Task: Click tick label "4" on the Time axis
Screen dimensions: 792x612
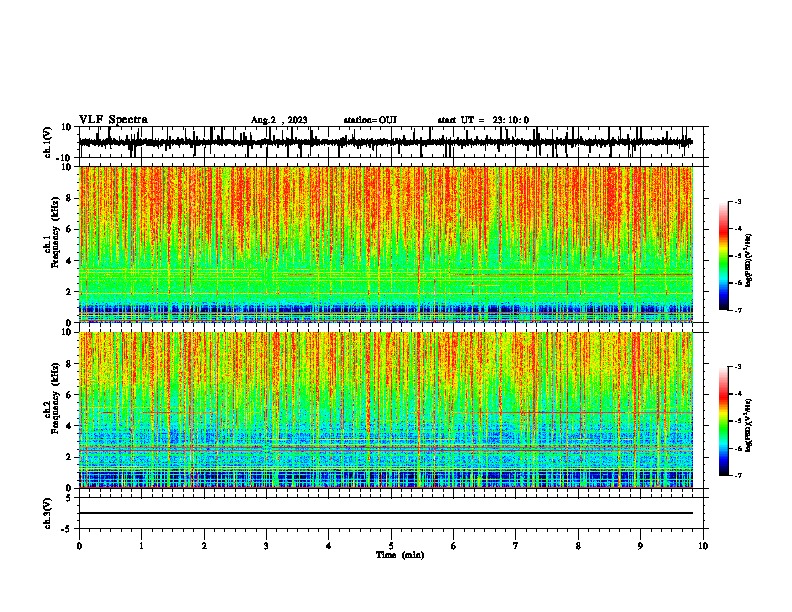Action: [x=329, y=546]
